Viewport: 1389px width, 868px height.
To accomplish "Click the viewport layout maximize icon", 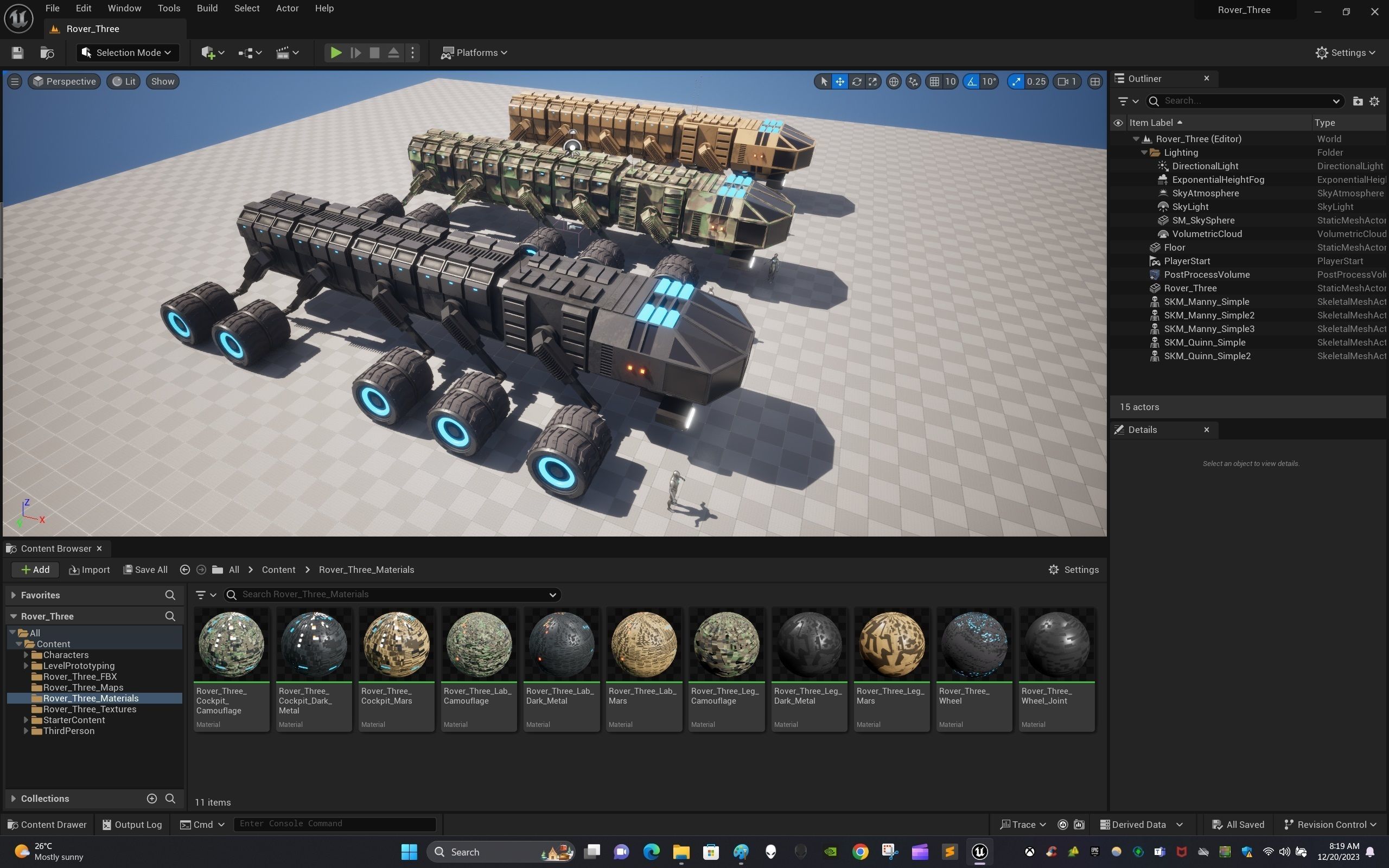I will coord(1095,81).
